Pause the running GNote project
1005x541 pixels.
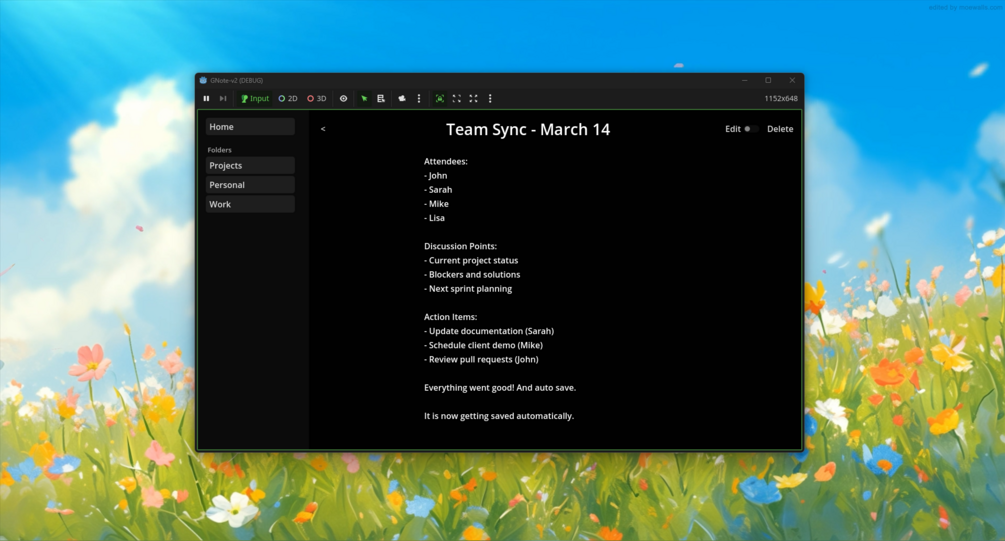(x=206, y=99)
